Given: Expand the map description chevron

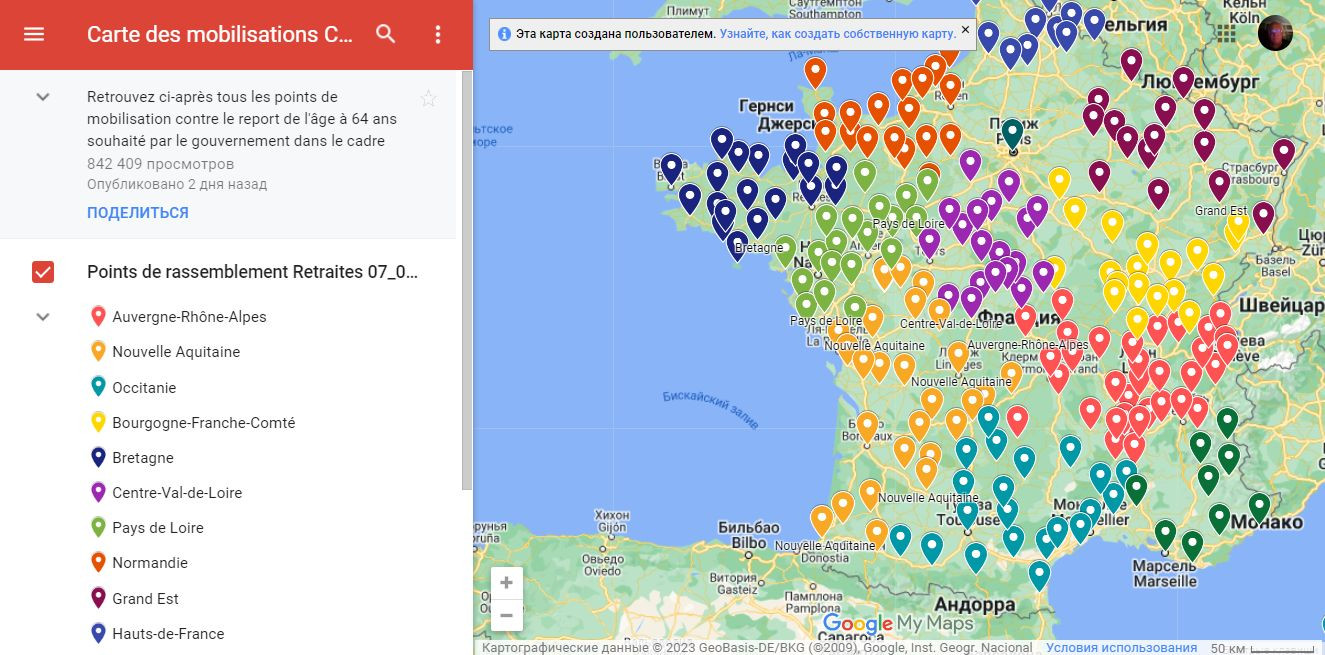Looking at the screenshot, I should 43,97.
